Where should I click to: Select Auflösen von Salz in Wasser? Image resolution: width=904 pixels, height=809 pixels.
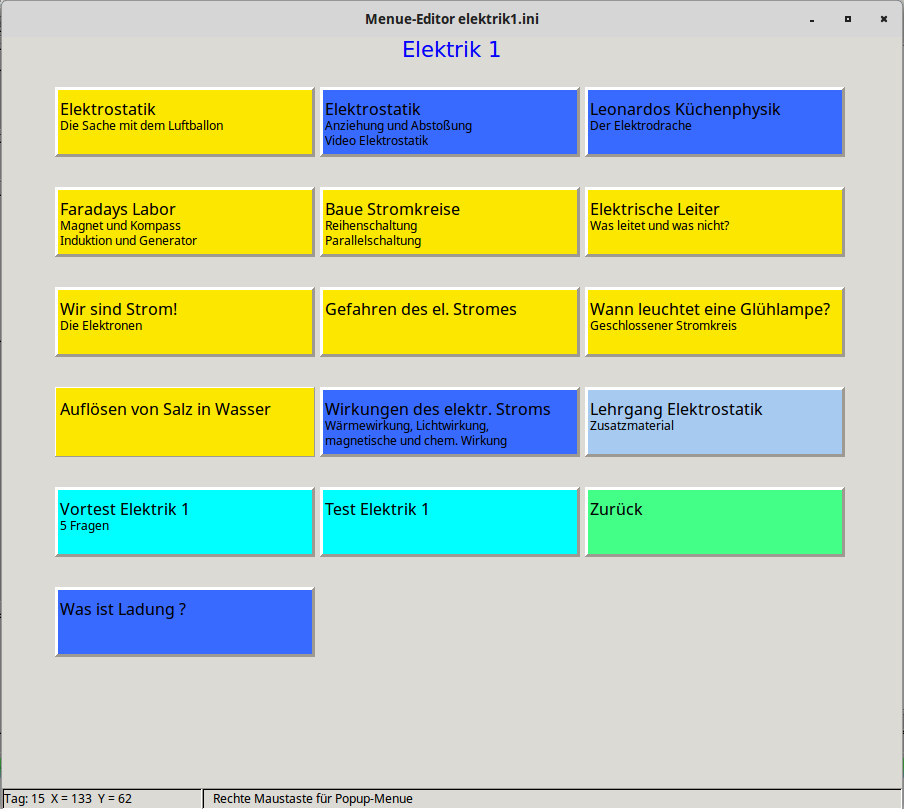(x=184, y=421)
